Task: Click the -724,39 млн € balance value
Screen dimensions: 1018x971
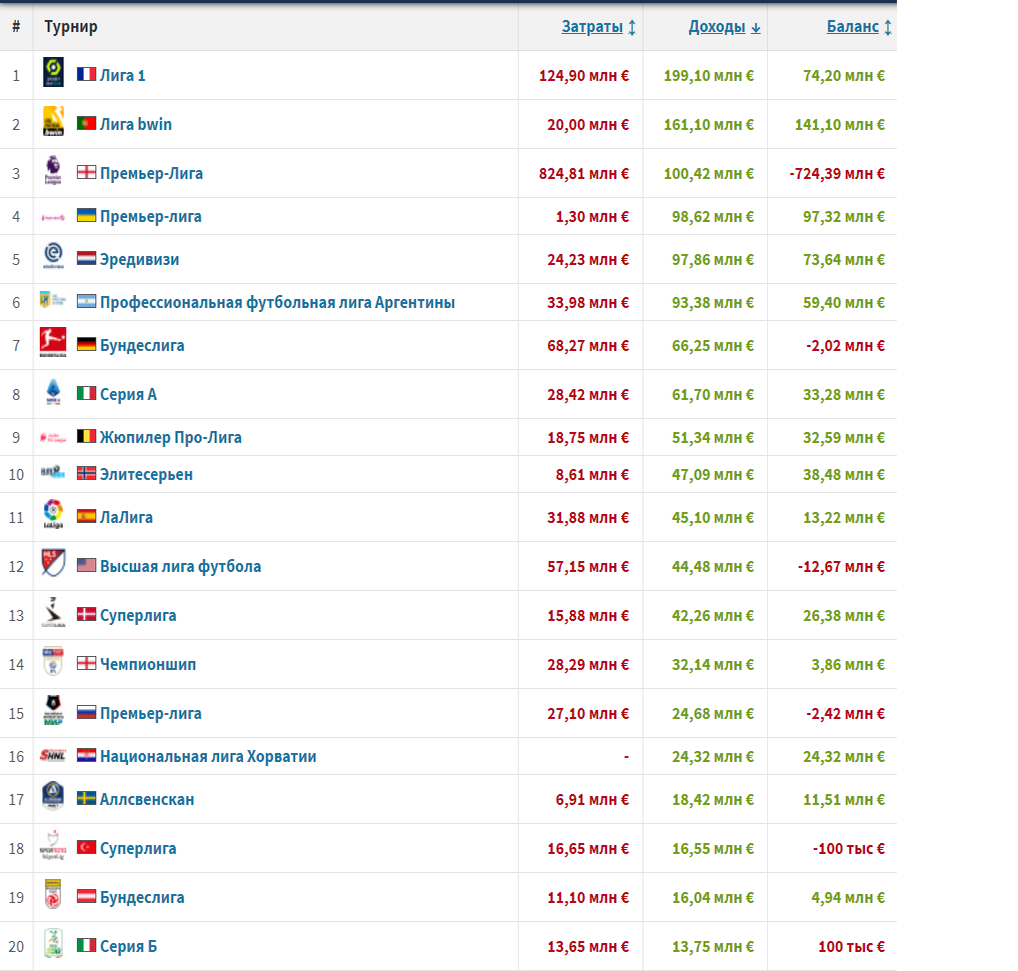Action: (837, 173)
